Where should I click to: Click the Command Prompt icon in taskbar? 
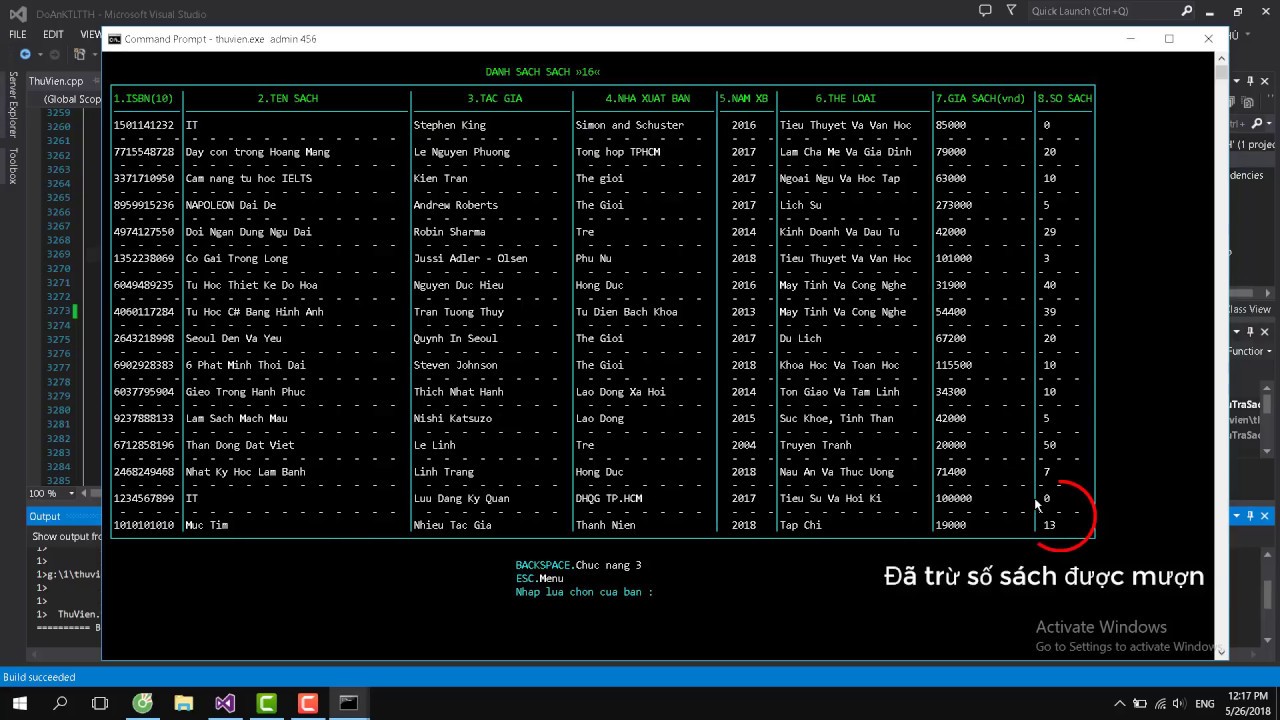tap(348, 703)
